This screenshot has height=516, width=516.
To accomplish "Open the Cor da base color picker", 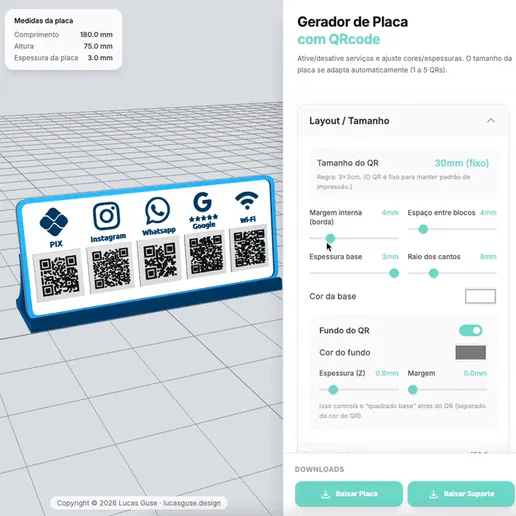I will (x=480, y=296).
